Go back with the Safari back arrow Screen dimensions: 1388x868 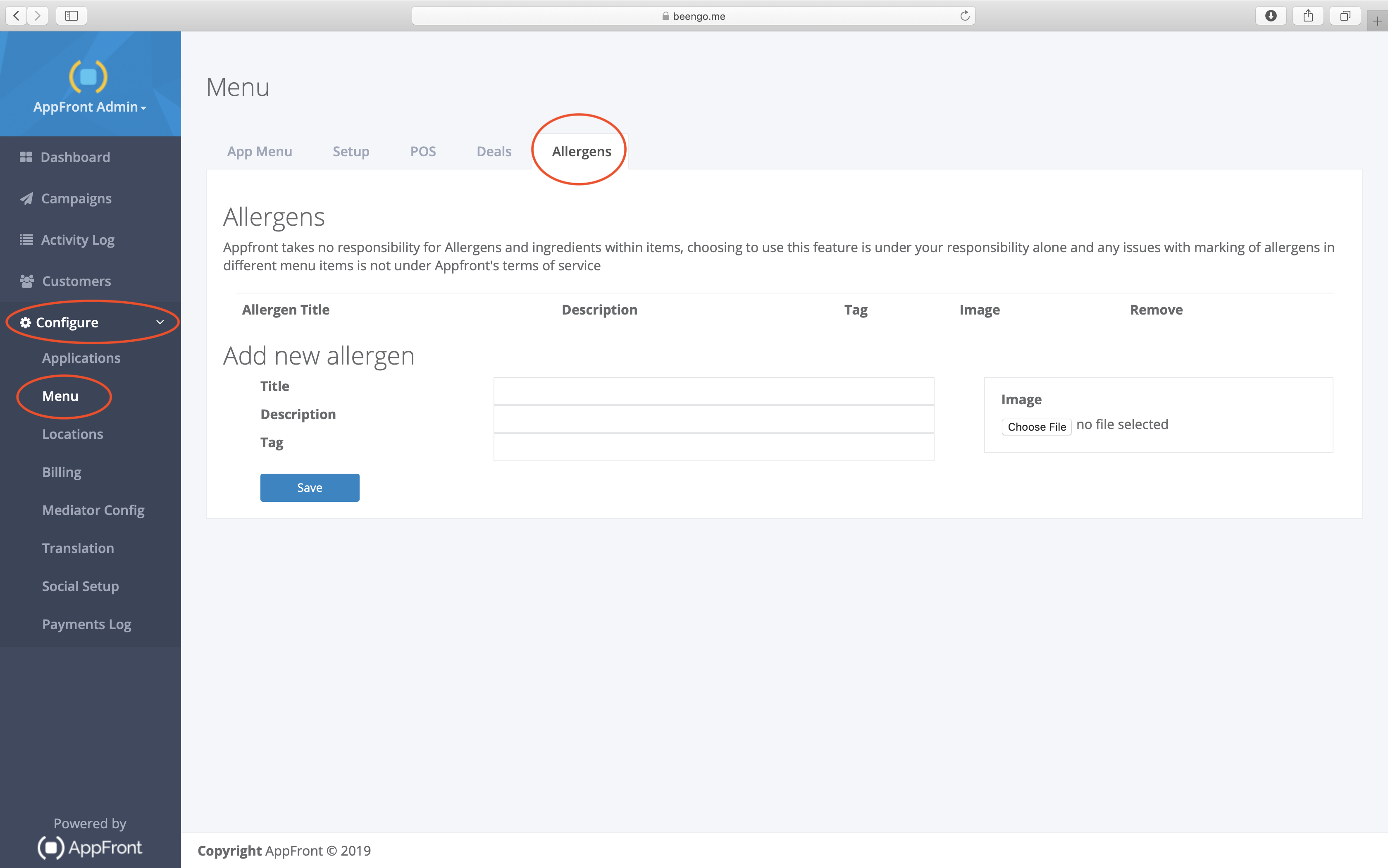(x=16, y=16)
